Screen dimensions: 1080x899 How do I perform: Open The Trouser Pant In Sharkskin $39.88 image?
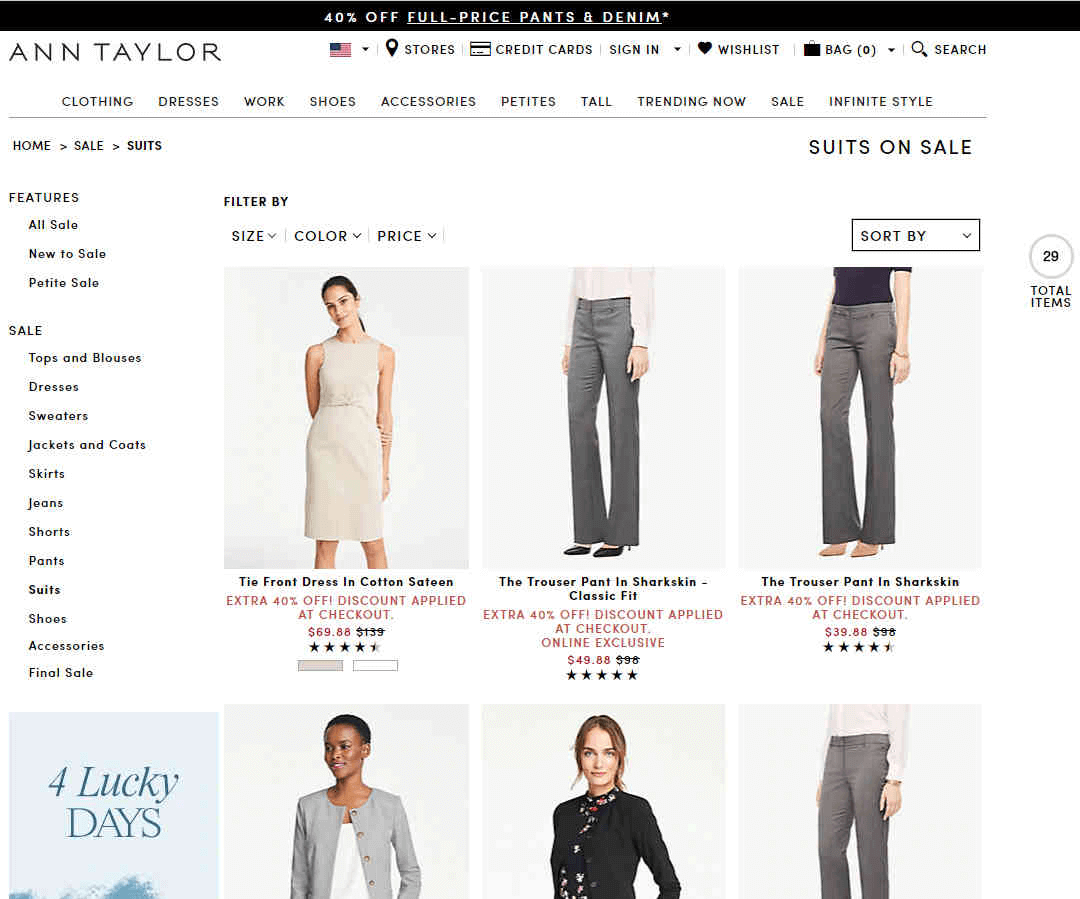(x=860, y=417)
